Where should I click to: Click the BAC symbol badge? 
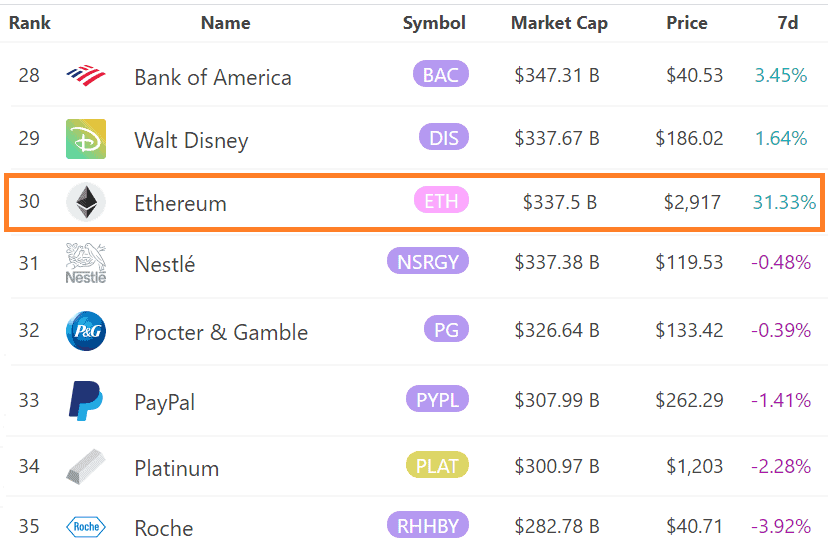pyautogui.click(x=441, y=74)
